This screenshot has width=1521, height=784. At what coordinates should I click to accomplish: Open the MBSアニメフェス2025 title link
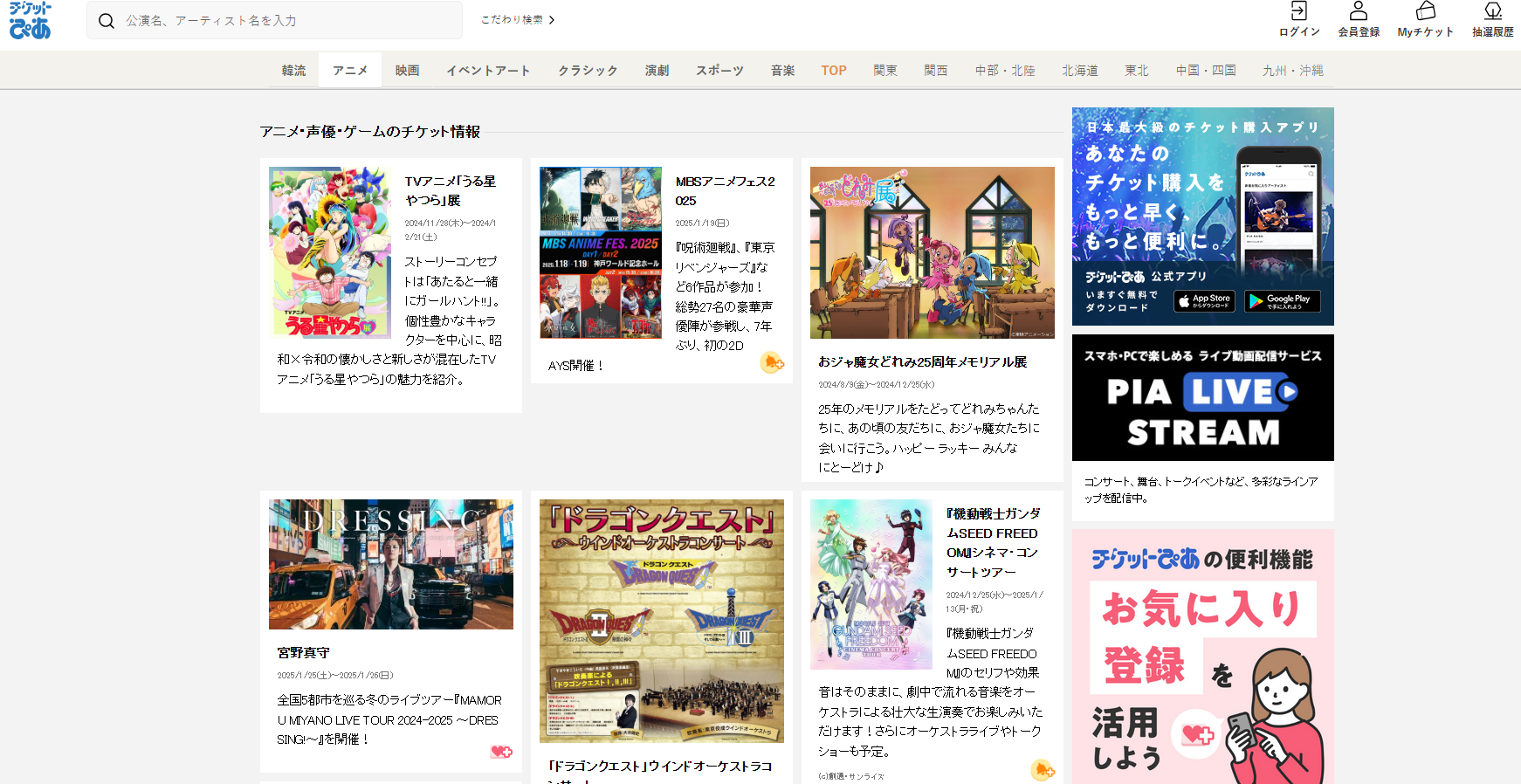[x=725, y=191]
